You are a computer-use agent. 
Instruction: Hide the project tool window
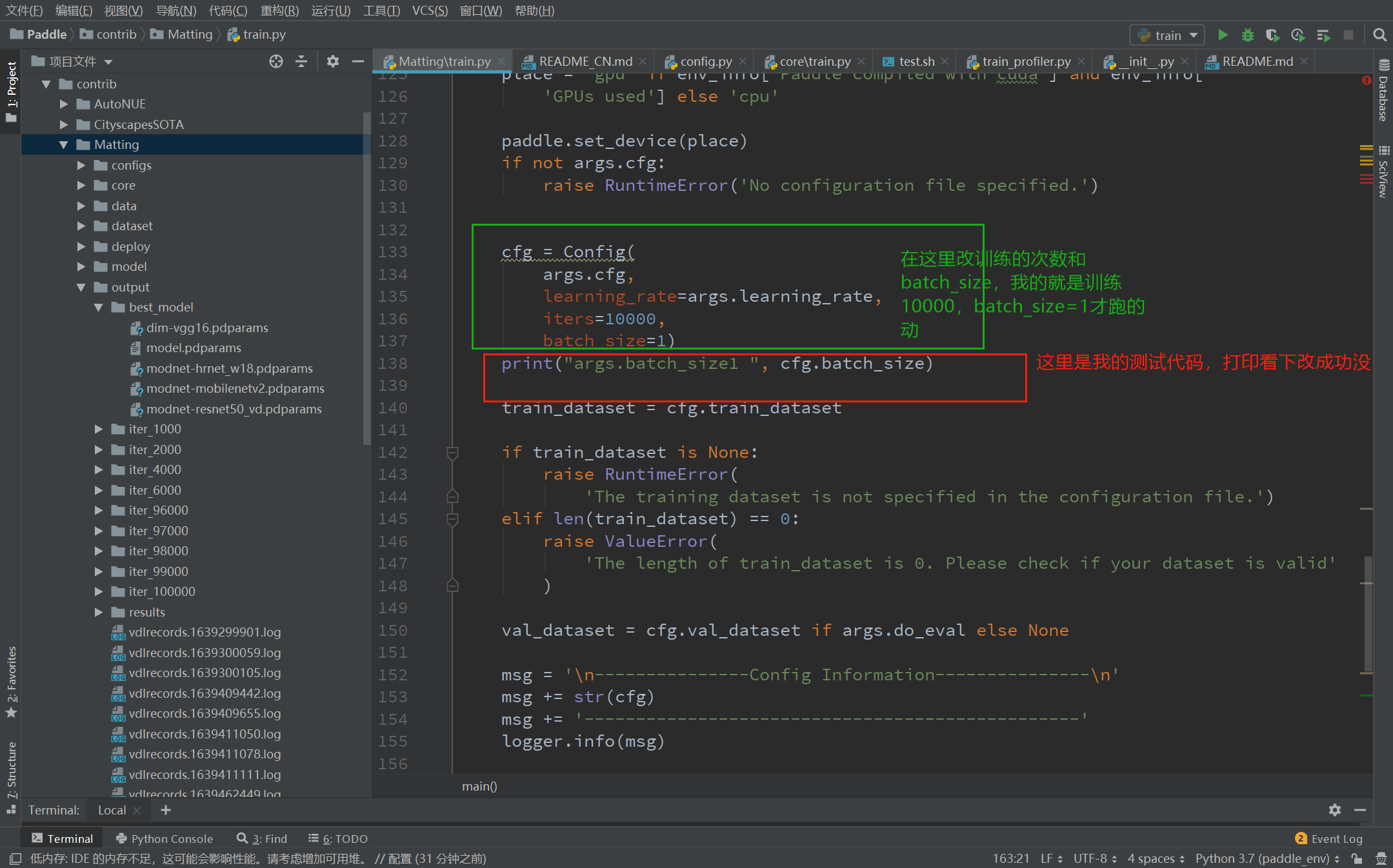[x=358, y=61]
